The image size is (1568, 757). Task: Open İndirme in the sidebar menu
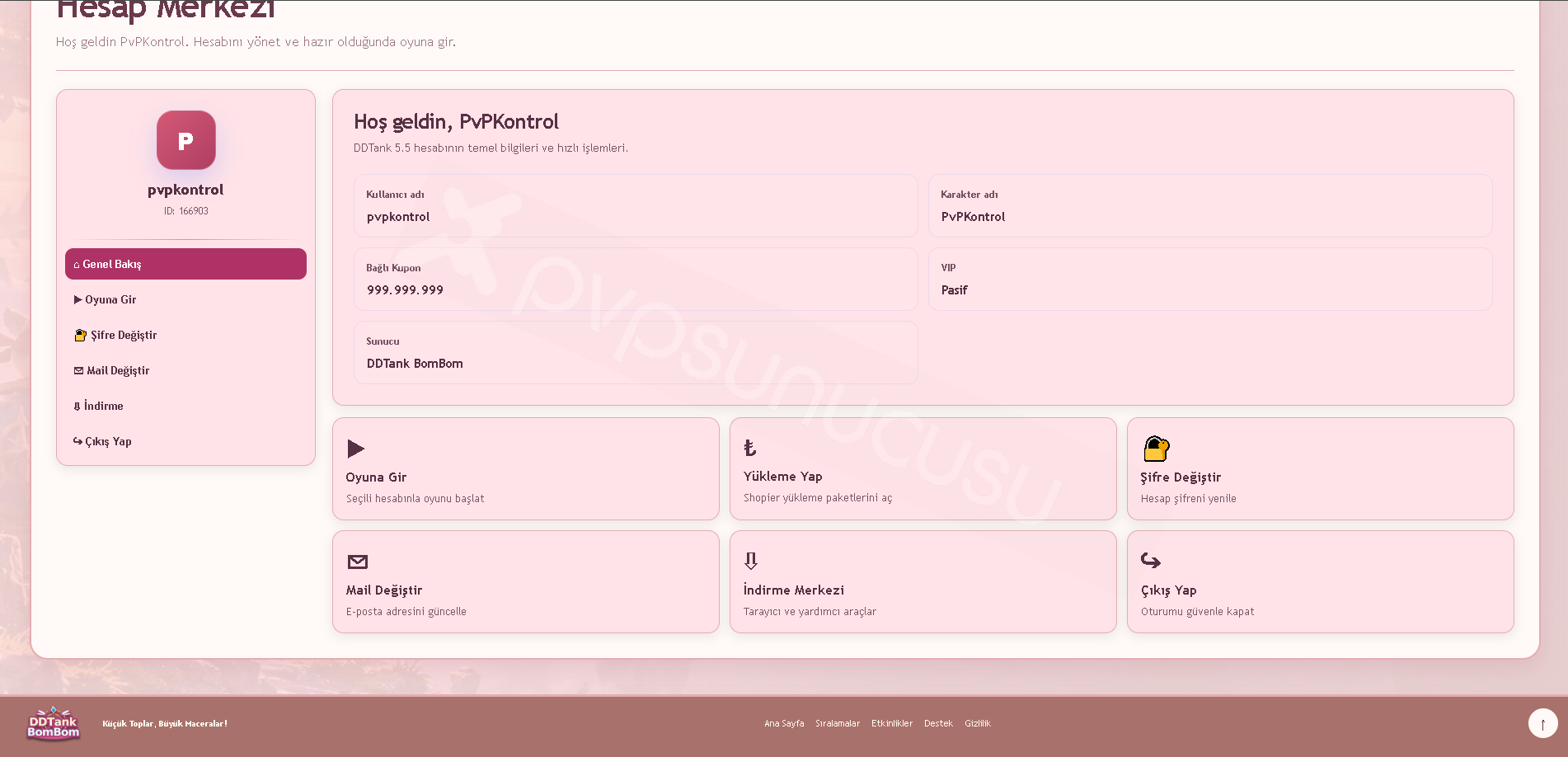click(x=185, y=406)
